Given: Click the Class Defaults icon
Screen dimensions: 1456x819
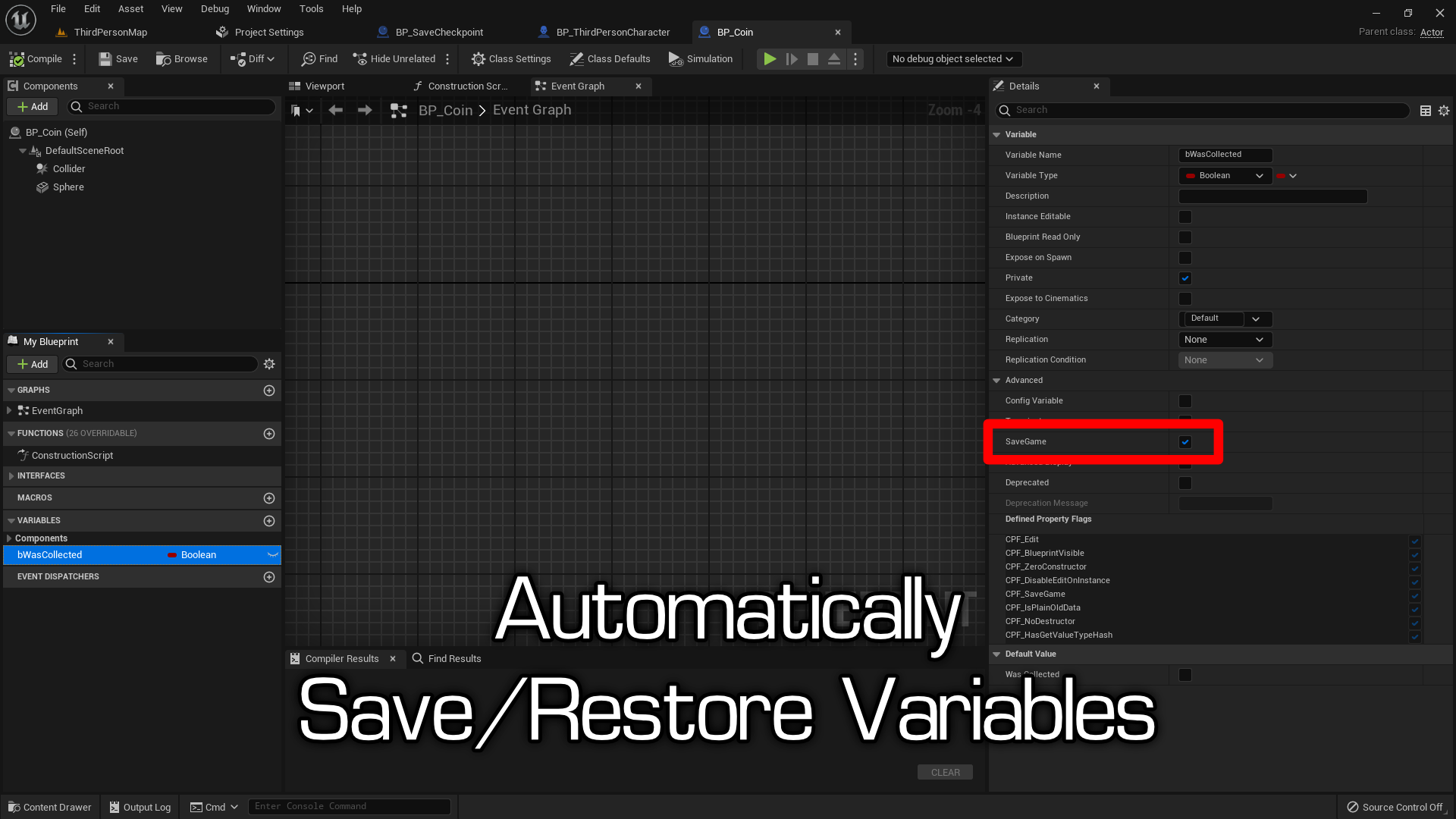Looking at the screenshot, I should coord(576,59).
